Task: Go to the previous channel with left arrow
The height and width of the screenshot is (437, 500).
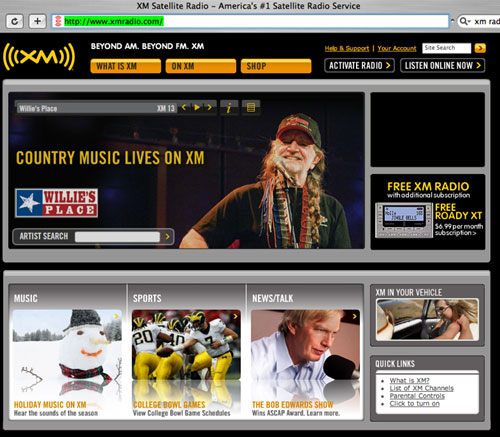Action: pyautogui.click(x=184, y=107)
